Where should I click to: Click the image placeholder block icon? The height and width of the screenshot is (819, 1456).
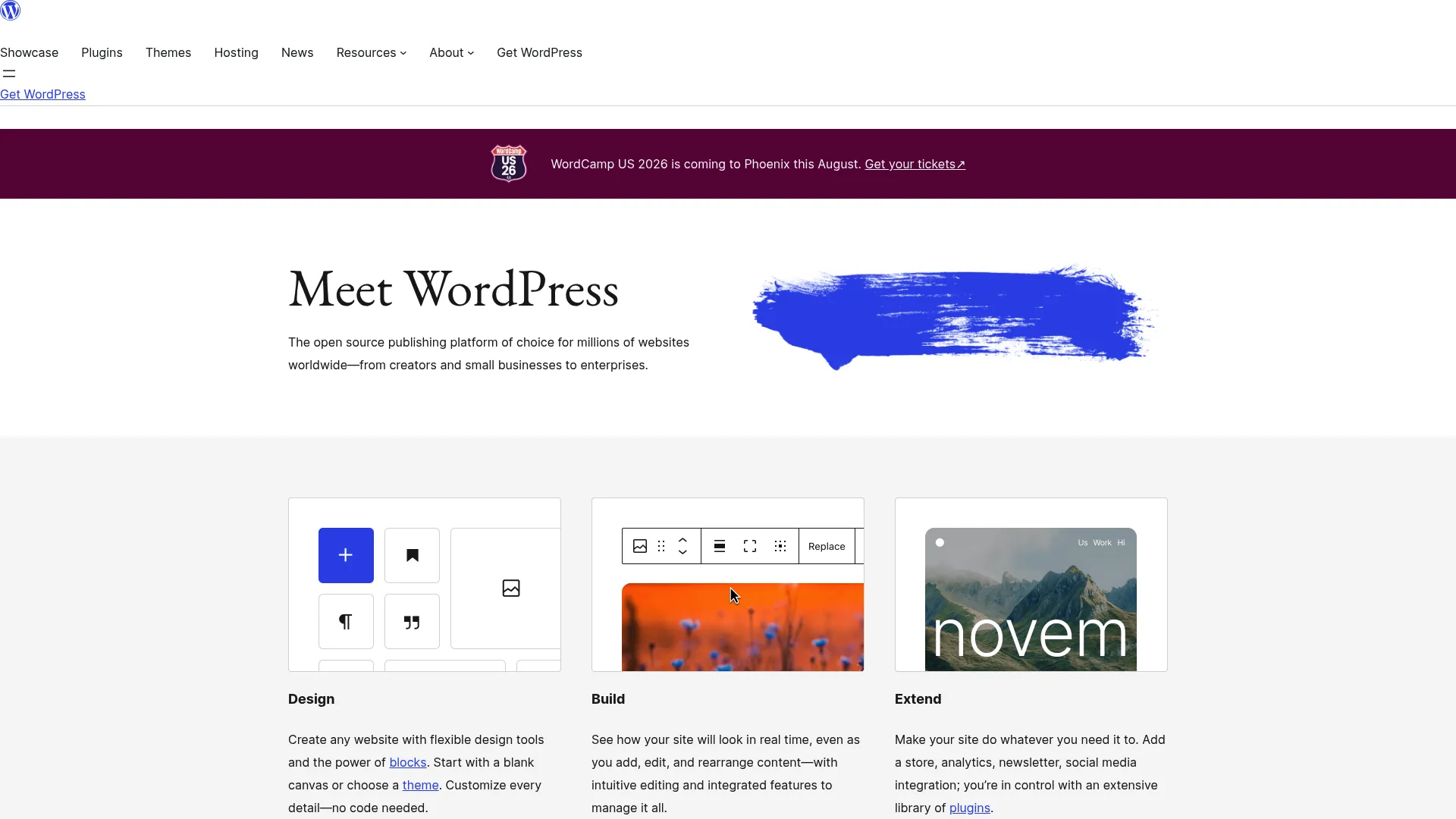[x=511, y=588]
